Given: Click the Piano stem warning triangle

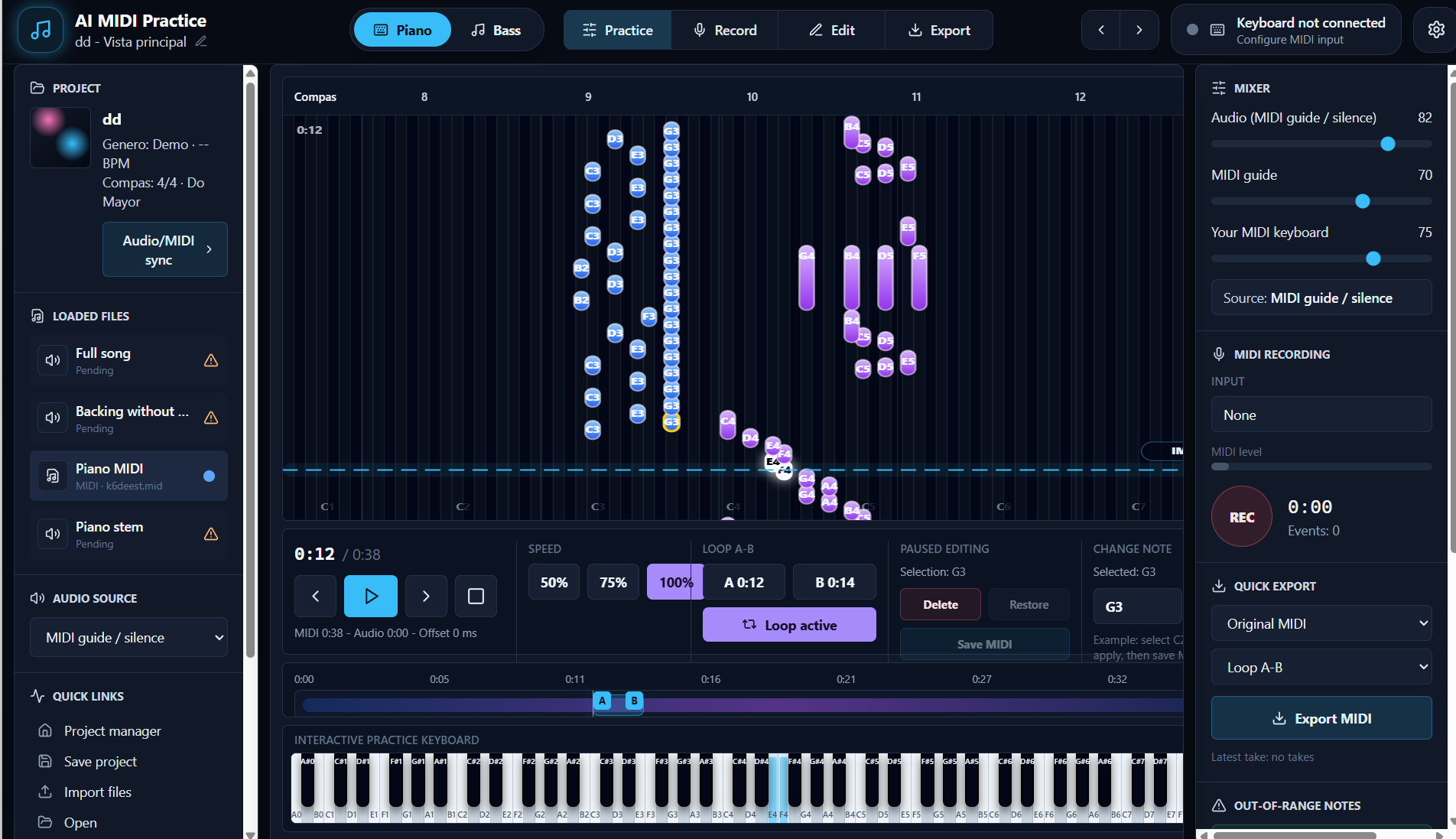Looking at the screenshot, I should 211,534.
